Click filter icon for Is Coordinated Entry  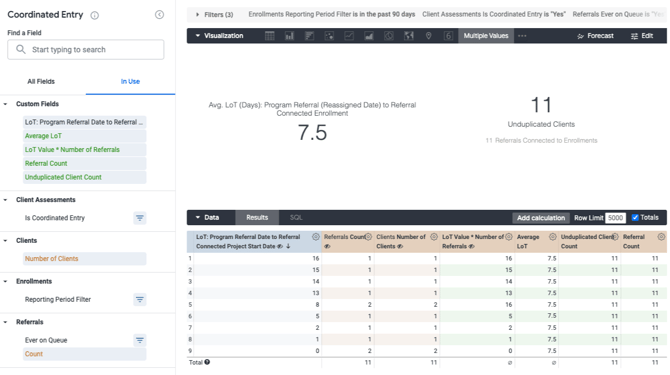(140, 218)
